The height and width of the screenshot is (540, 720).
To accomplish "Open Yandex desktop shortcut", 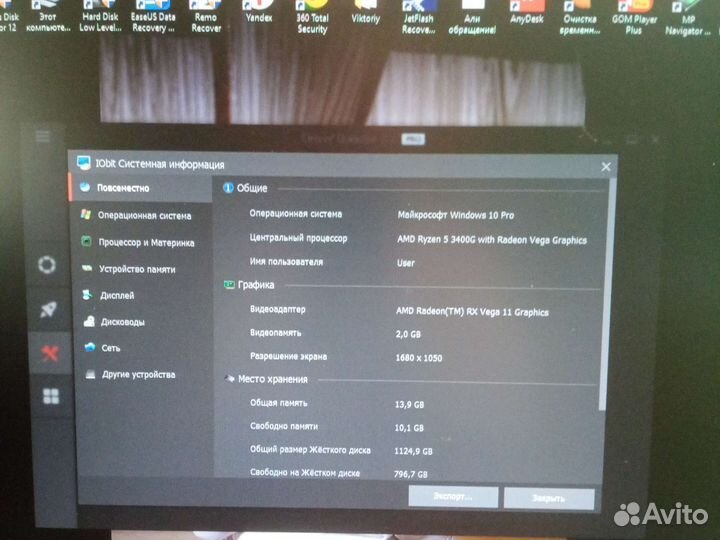I will coord(259,12).
